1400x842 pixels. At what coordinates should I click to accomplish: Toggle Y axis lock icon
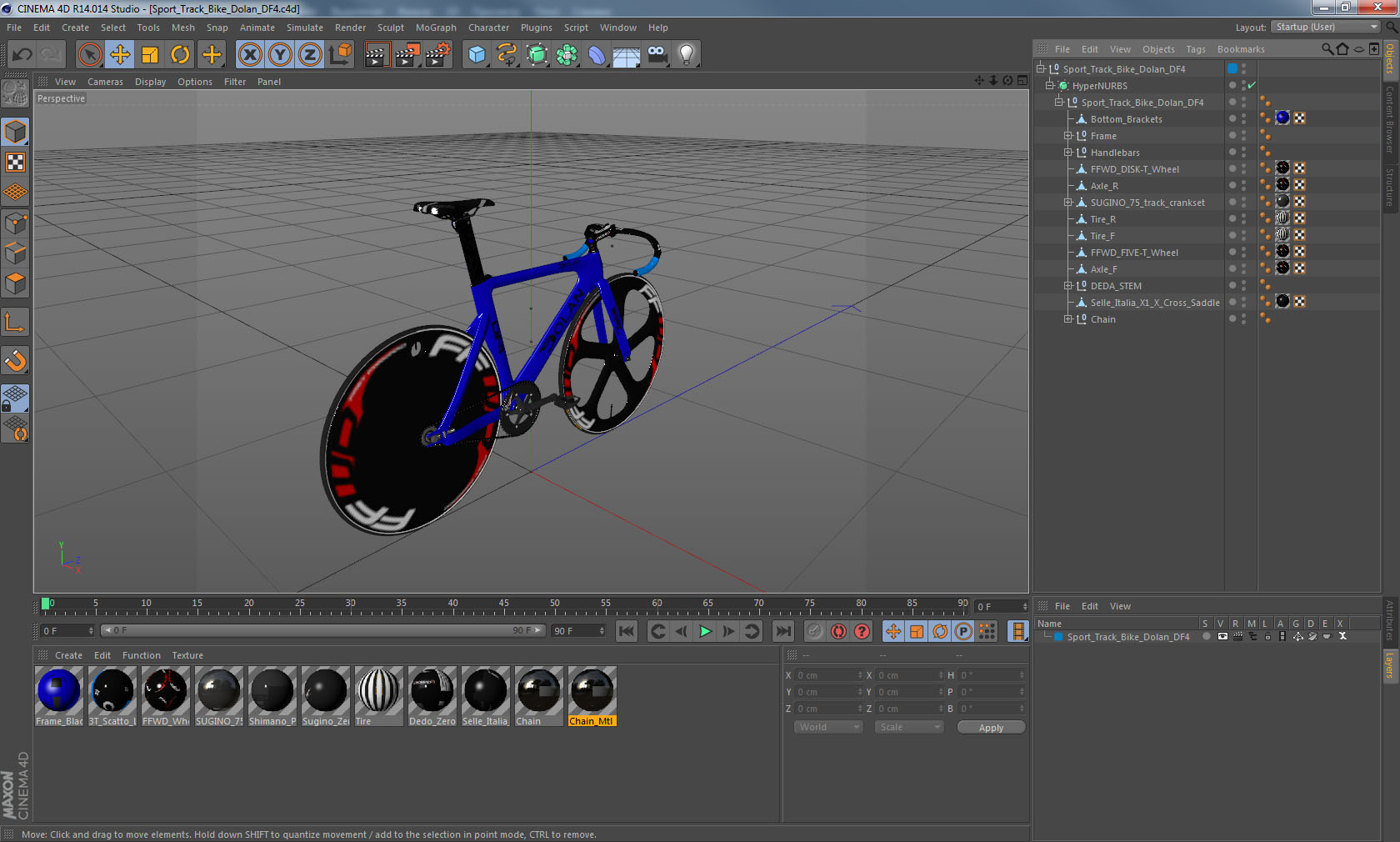[x=280, y=55]
